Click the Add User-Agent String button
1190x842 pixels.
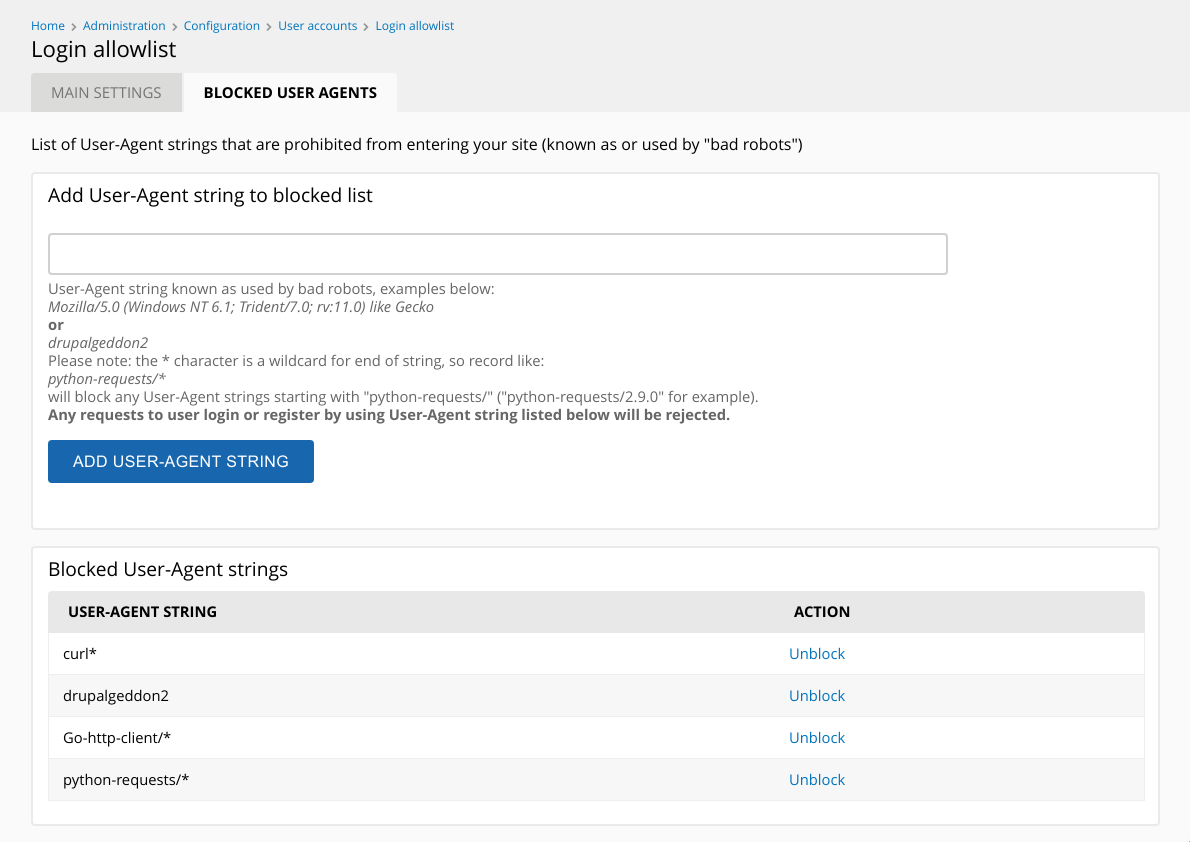181,462
